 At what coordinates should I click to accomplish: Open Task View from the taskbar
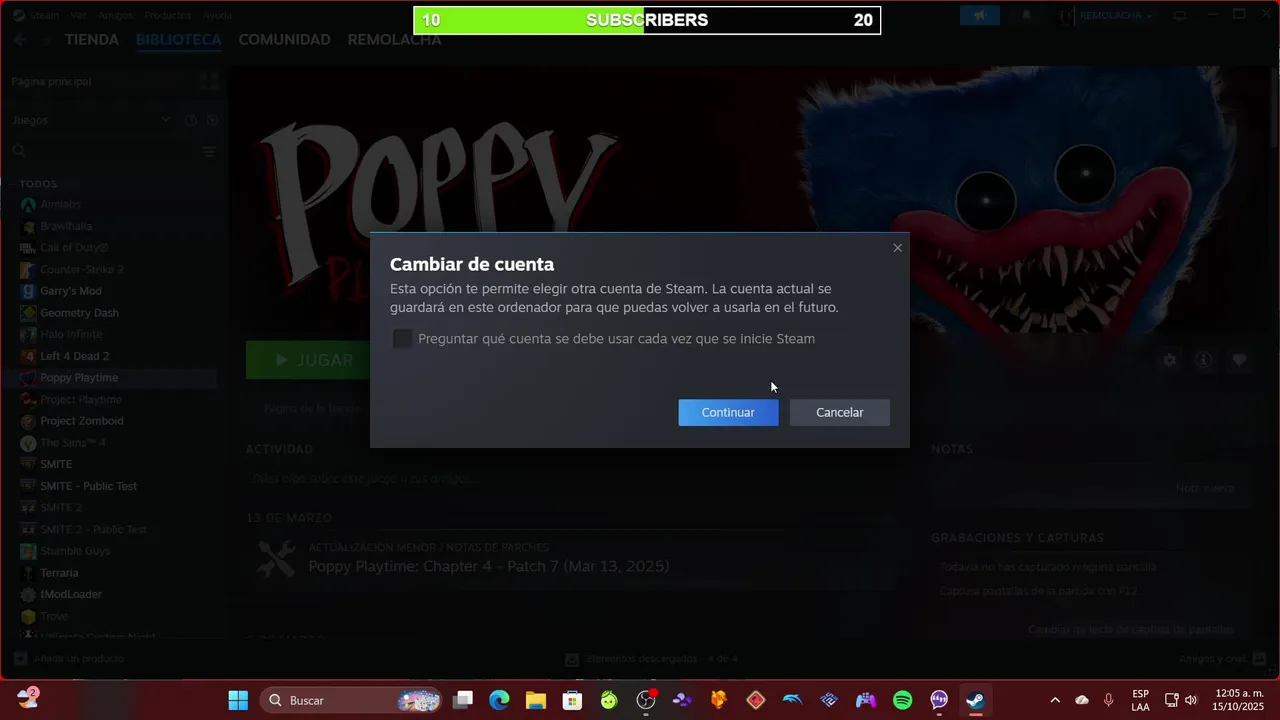point(462,700)
